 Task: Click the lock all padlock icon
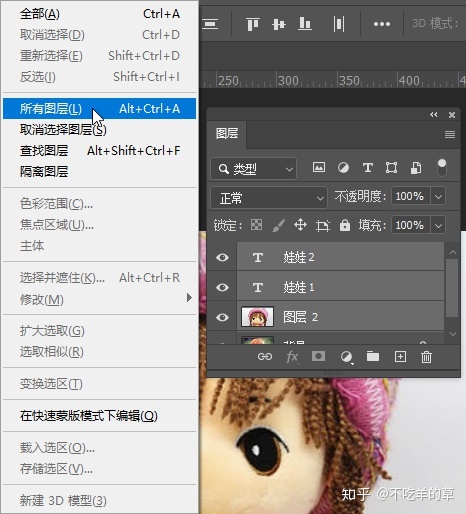pyautogui.click(x=345, y=225)
